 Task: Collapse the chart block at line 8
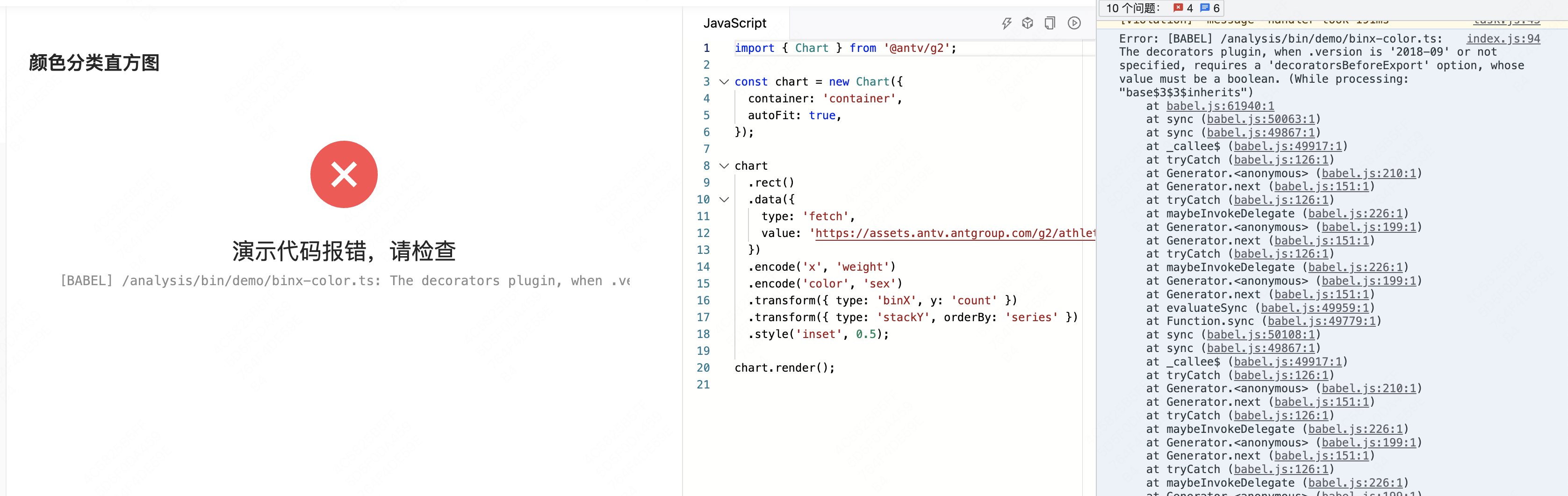tap(724, 165)
